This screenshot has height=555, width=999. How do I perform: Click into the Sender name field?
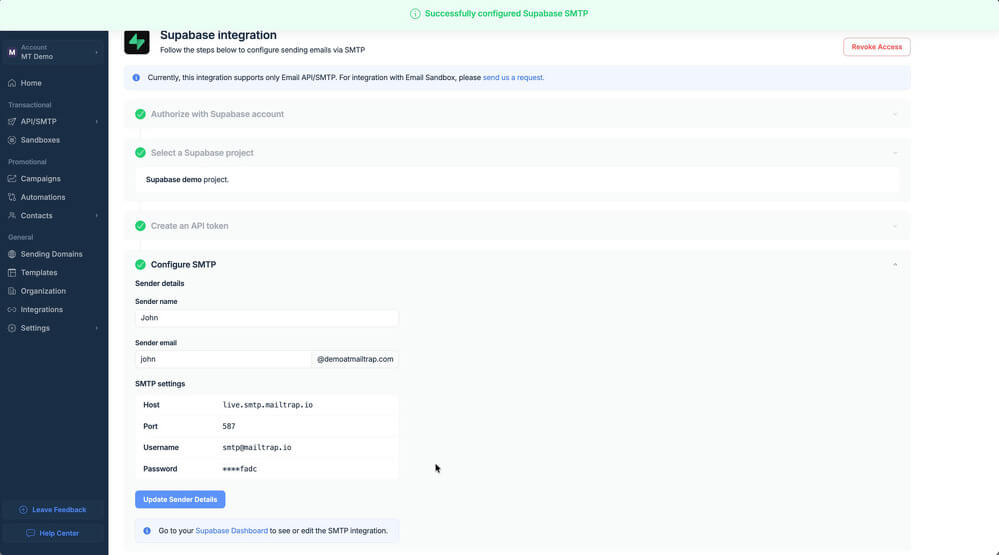[266, 318]
